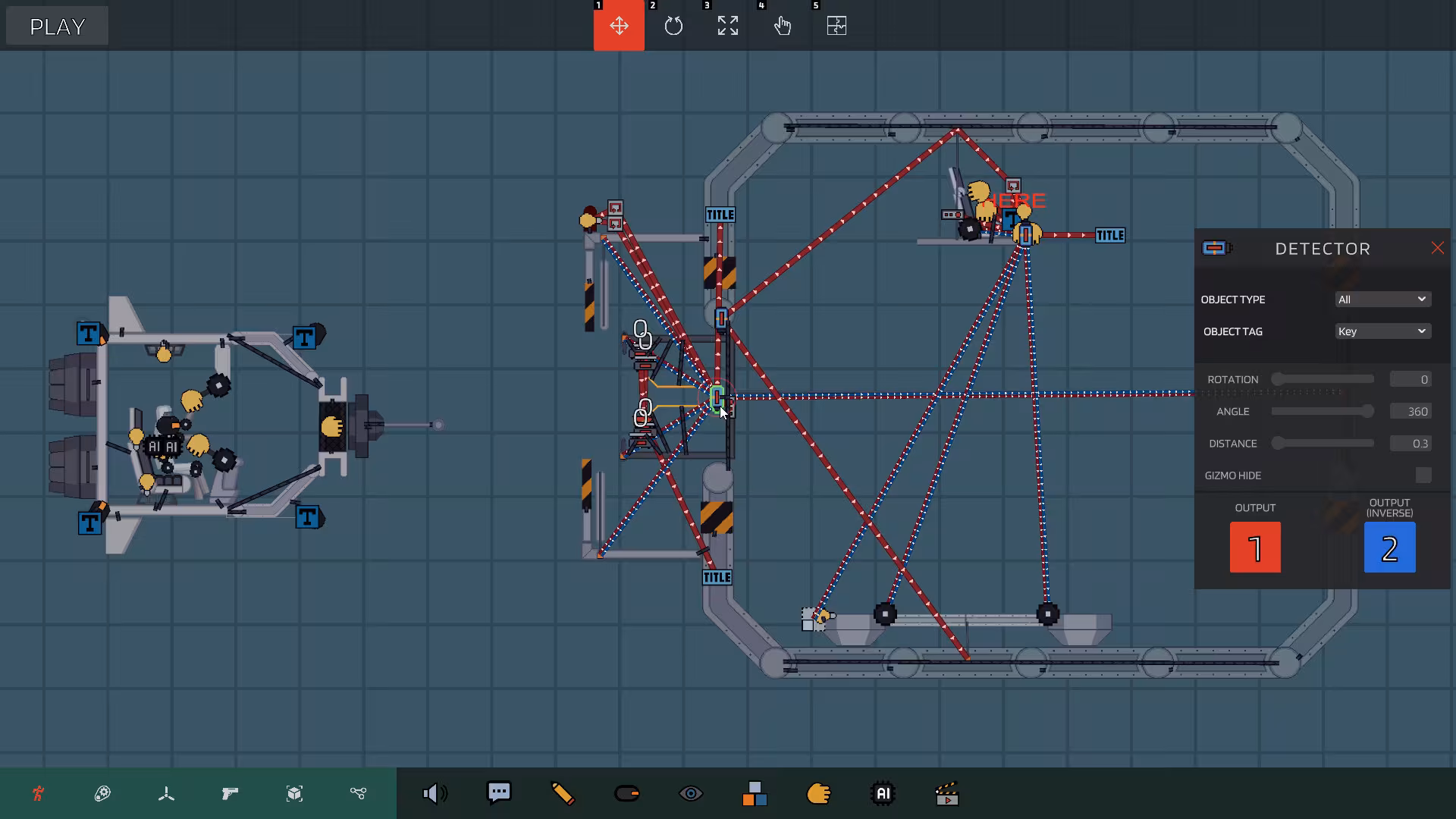Select the fifth wiring tool icon

(x=836, y=26)
